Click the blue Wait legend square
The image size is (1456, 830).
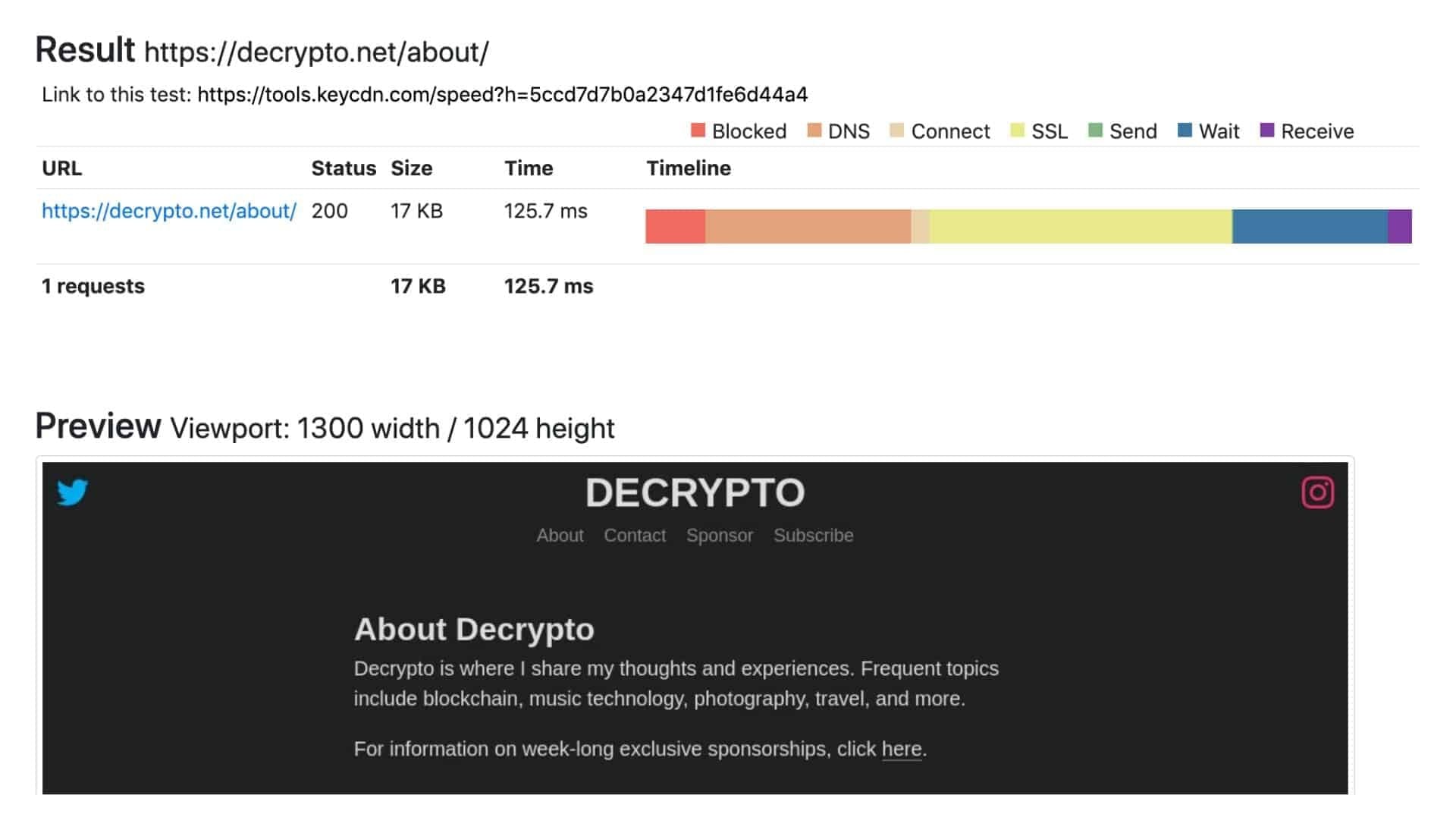click(x=1185, y=130)
